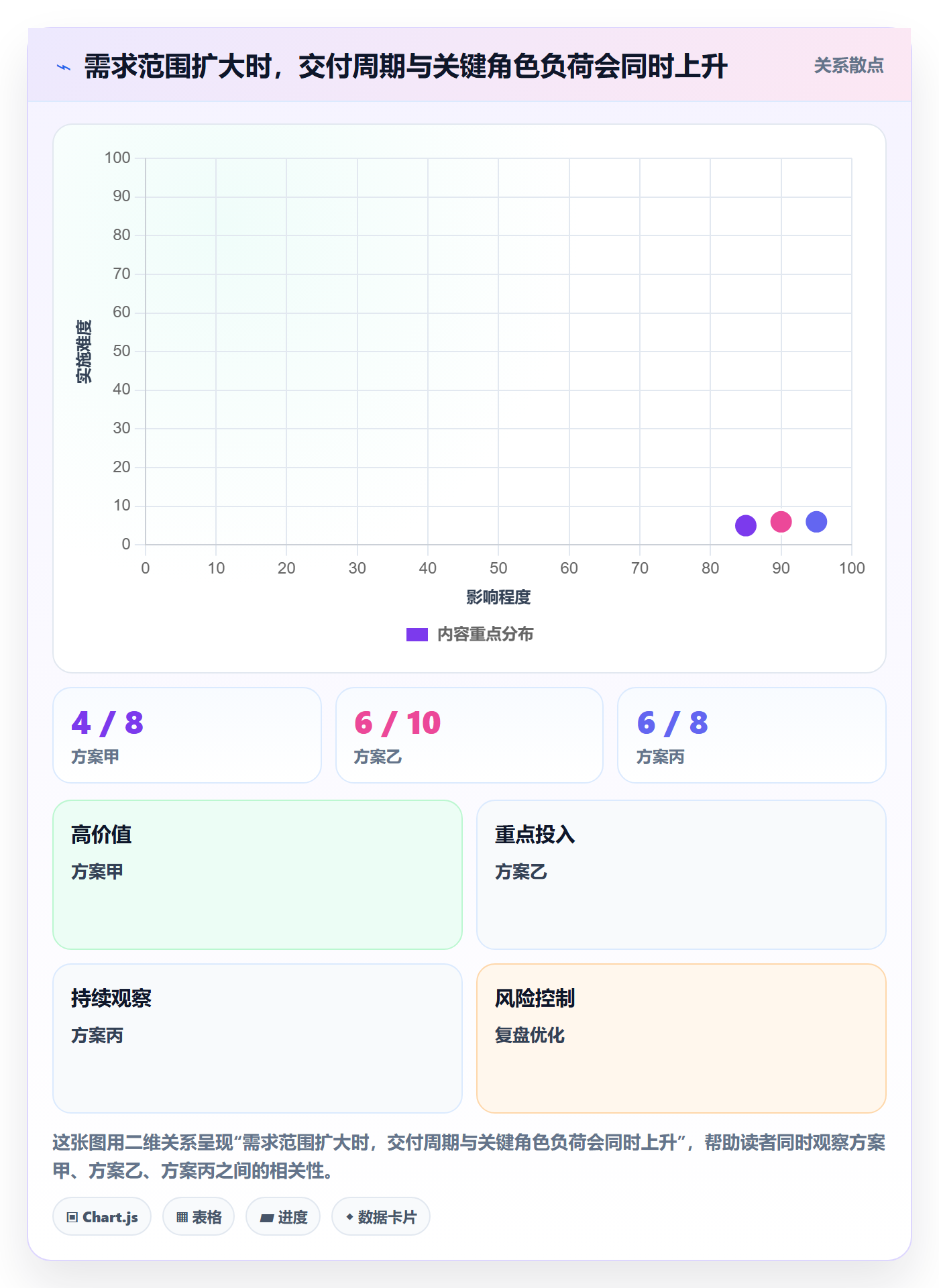939x1288 pixels.
Task: Click the 复盘优化 text in 风险控制 card
Action: pyautogui.click(x=530, y=1035)
